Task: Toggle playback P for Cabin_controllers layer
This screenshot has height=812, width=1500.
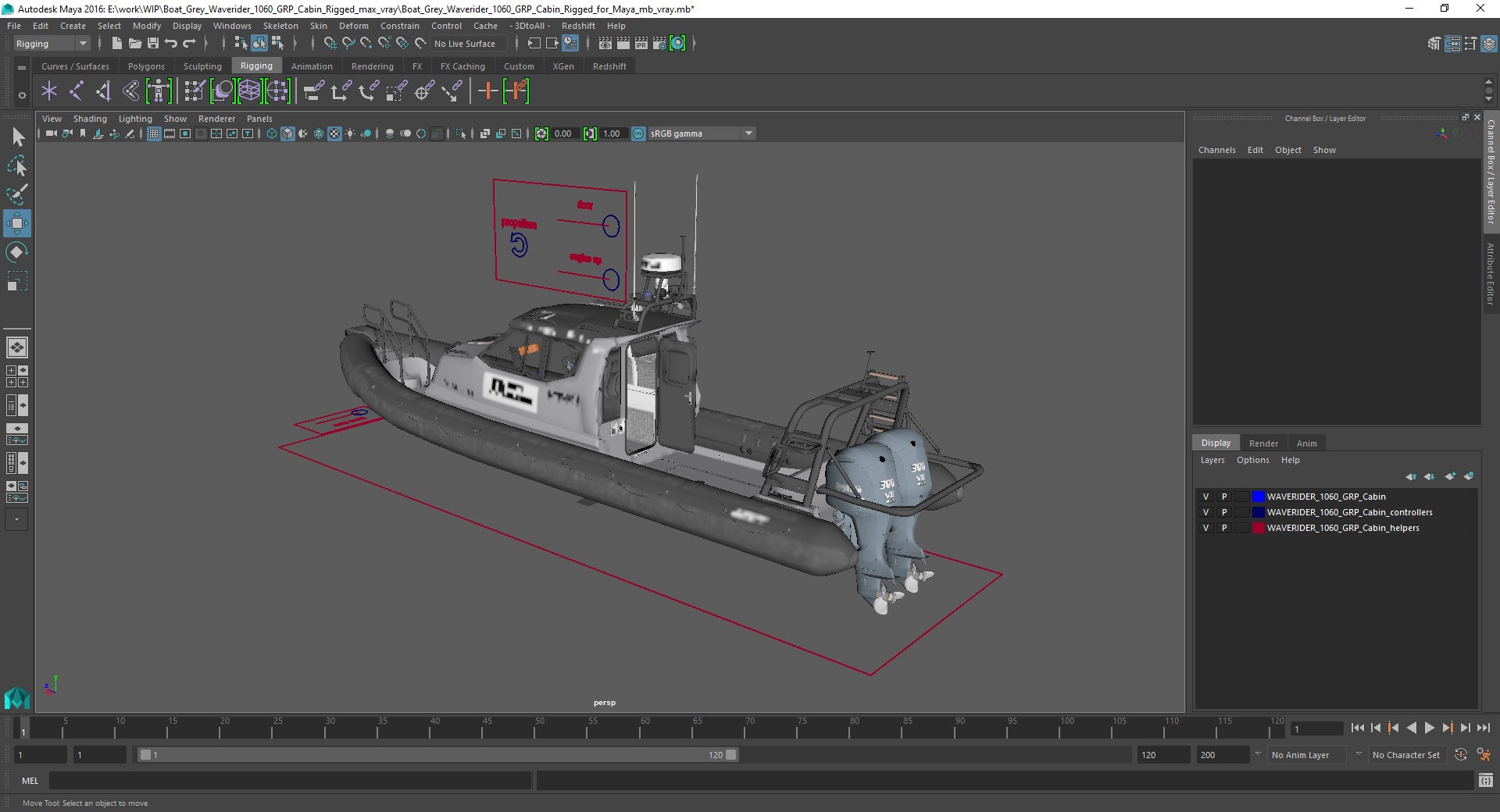Action: pos(1224,512)
